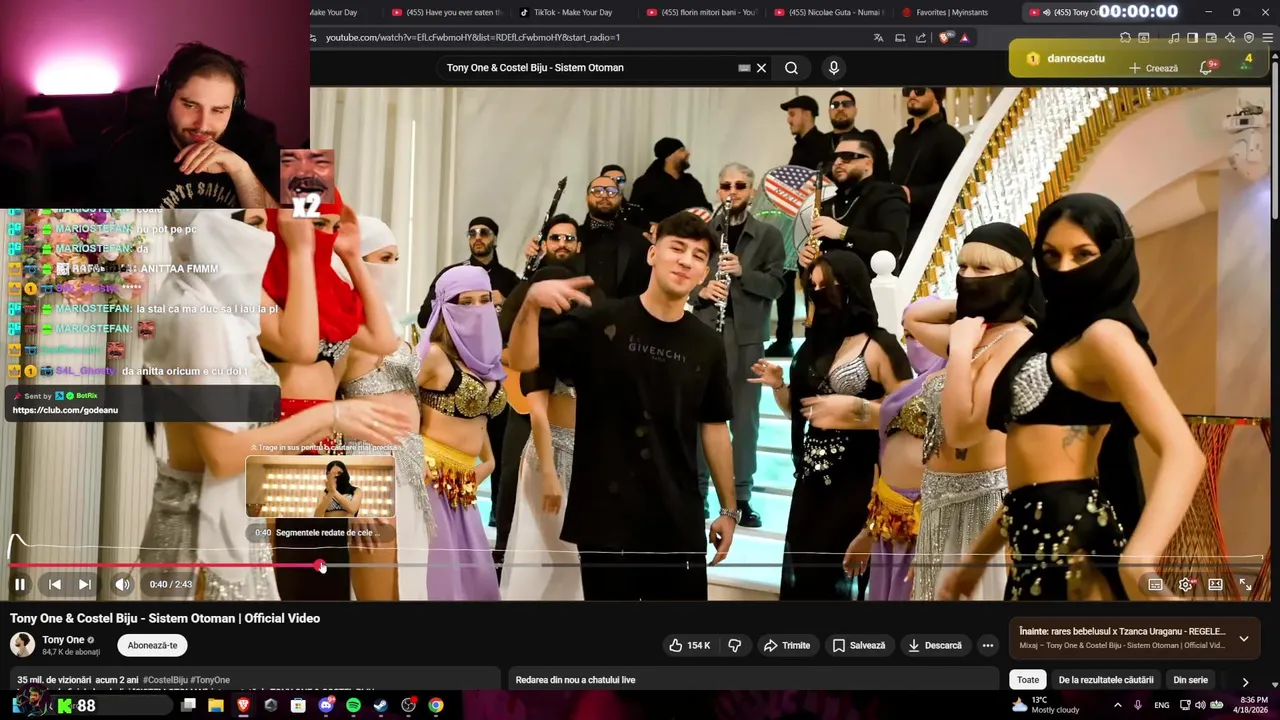Click the Abonează-te subscribe button
The width and height of the screenshot is (1280, 720).
coord(152,645)
